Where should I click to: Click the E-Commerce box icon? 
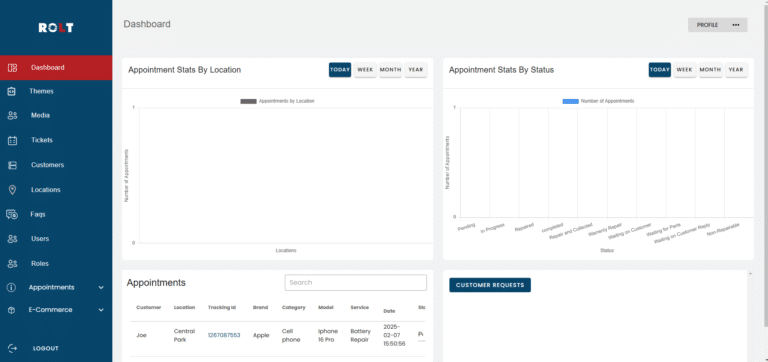pos(11,310)
